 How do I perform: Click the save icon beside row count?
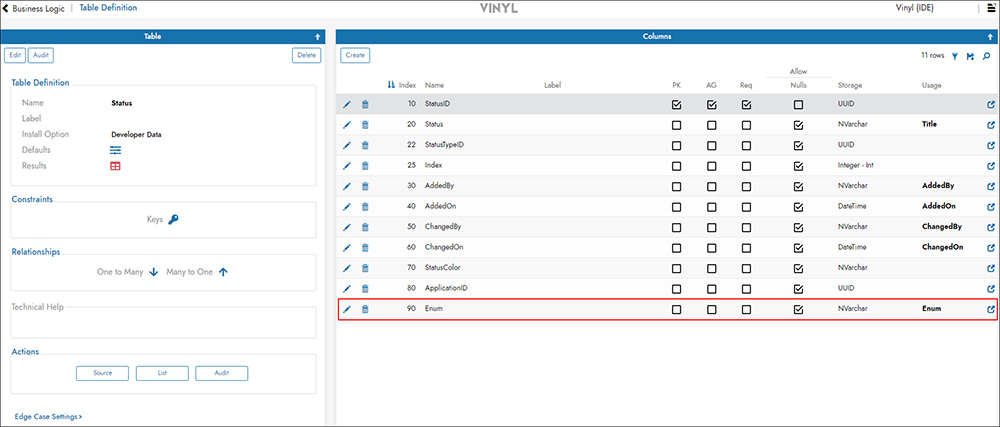pos(970,57)
